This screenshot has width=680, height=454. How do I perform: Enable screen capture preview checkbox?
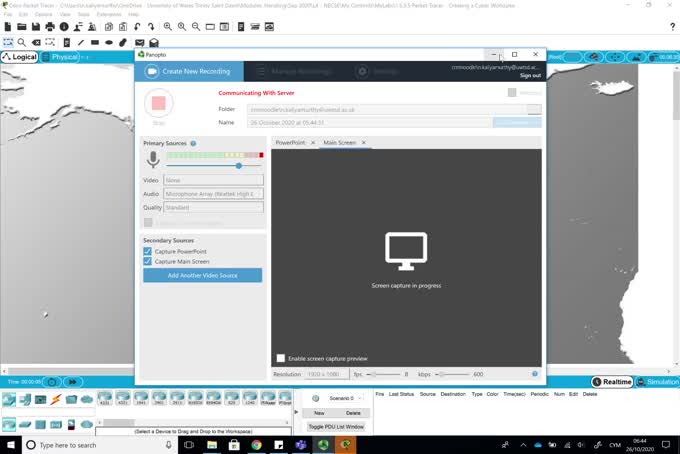[x=281, y=358]
